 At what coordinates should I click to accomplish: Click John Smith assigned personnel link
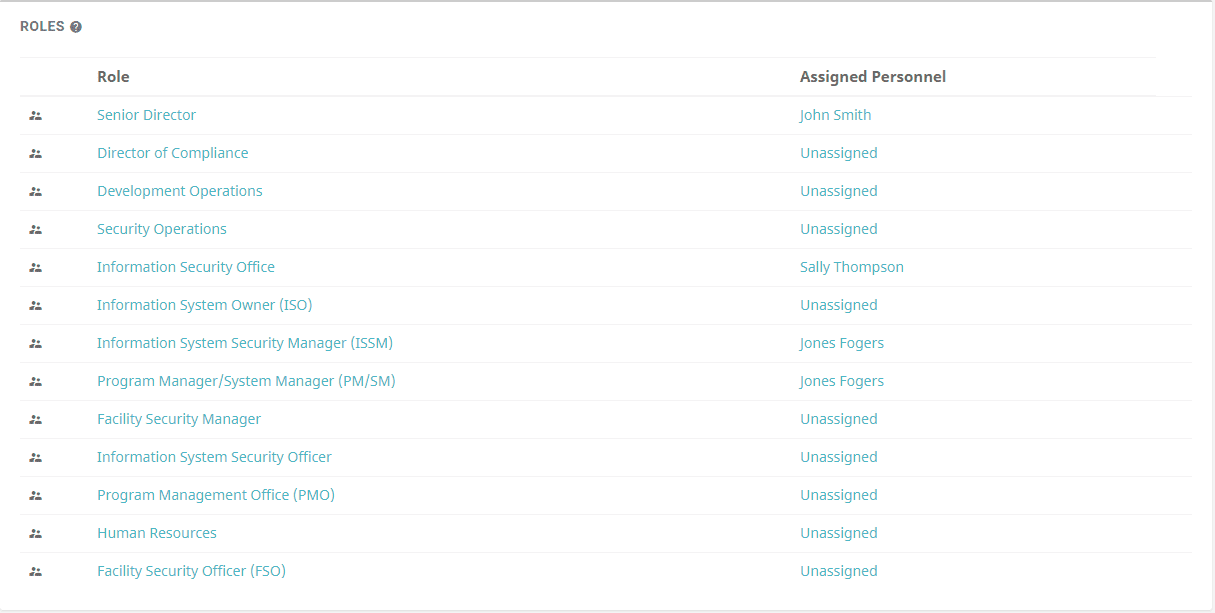click(835, 115)
